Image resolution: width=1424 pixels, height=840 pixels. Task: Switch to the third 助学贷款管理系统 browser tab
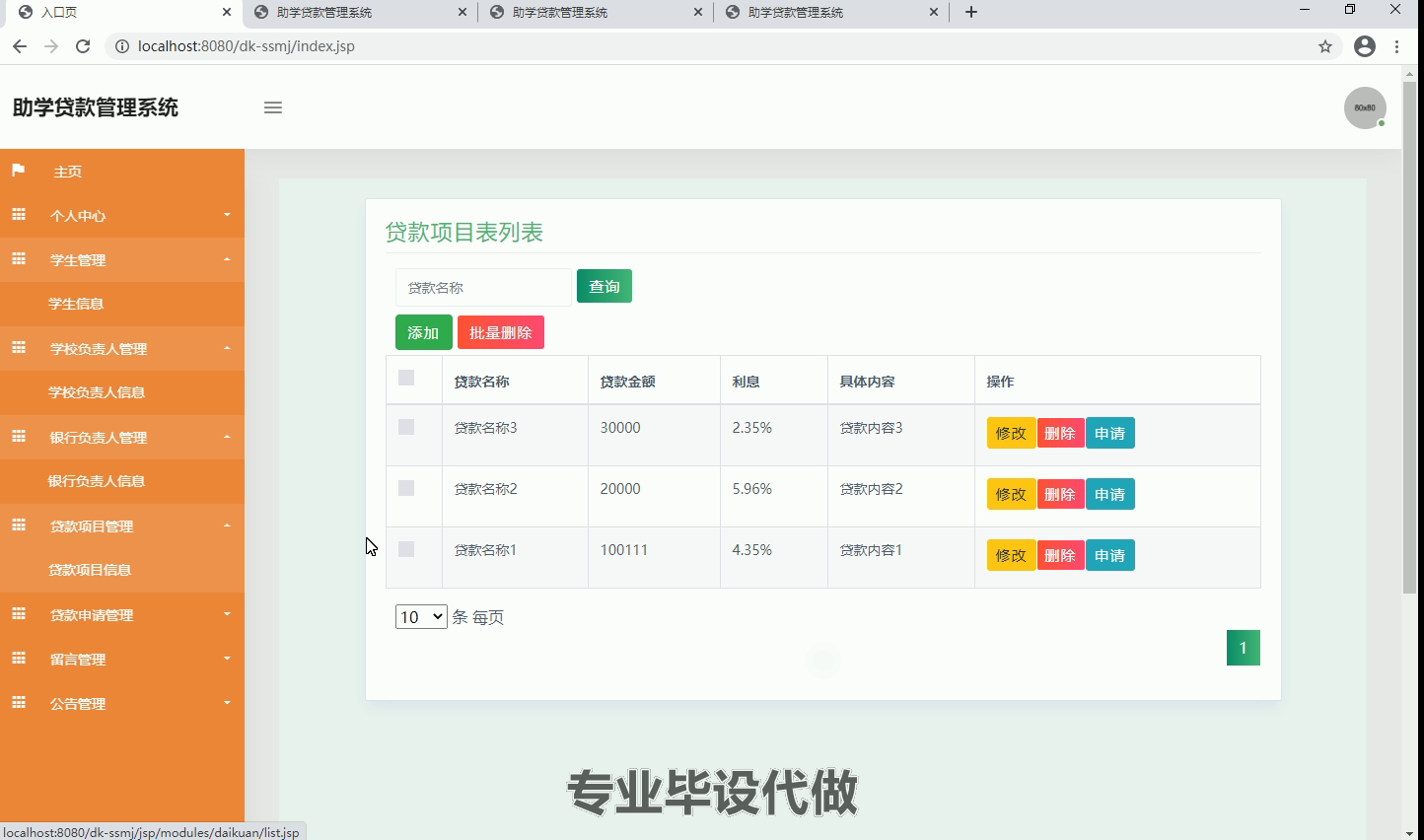tap(831, 12)
